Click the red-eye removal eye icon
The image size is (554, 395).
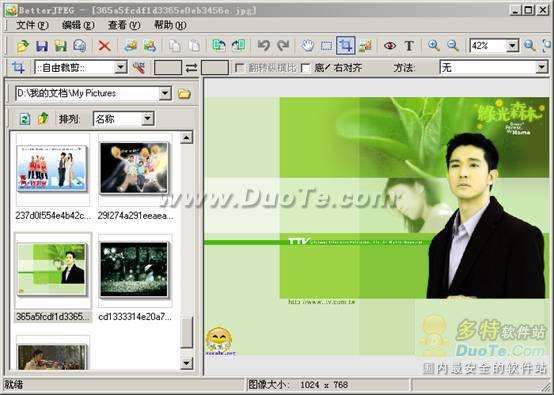(390, 46)
